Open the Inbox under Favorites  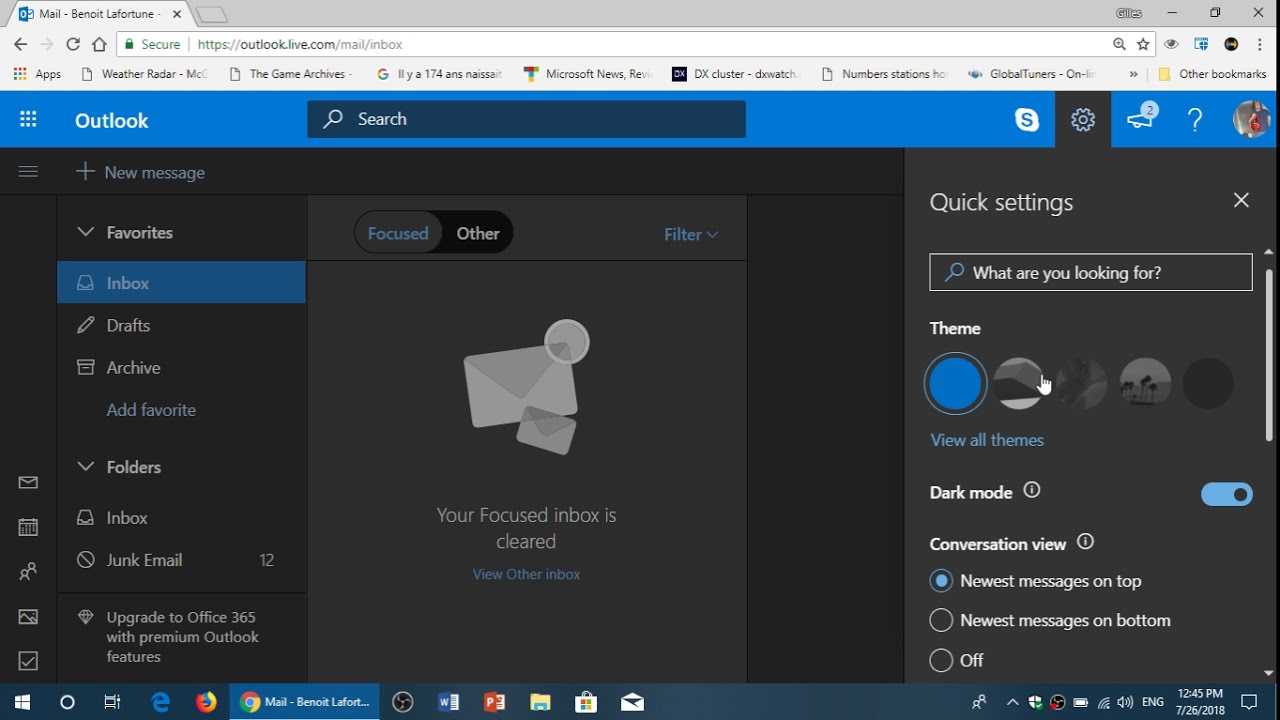pos(182,283)
